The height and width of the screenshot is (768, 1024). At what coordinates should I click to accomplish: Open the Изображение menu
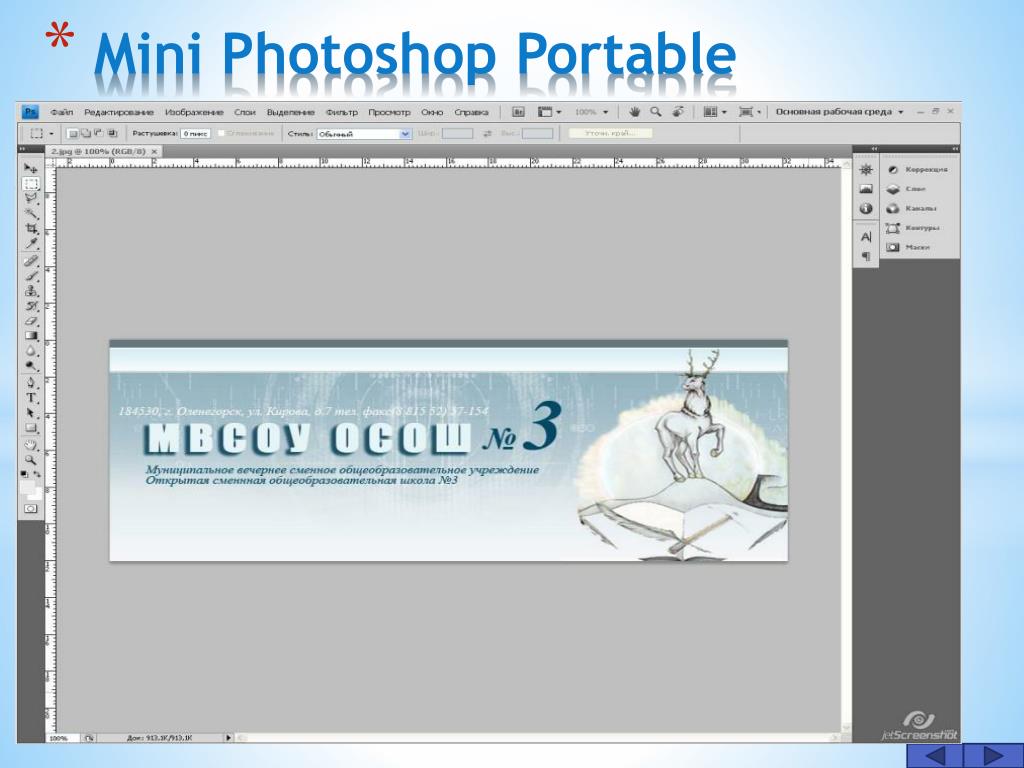pos(194,112)
